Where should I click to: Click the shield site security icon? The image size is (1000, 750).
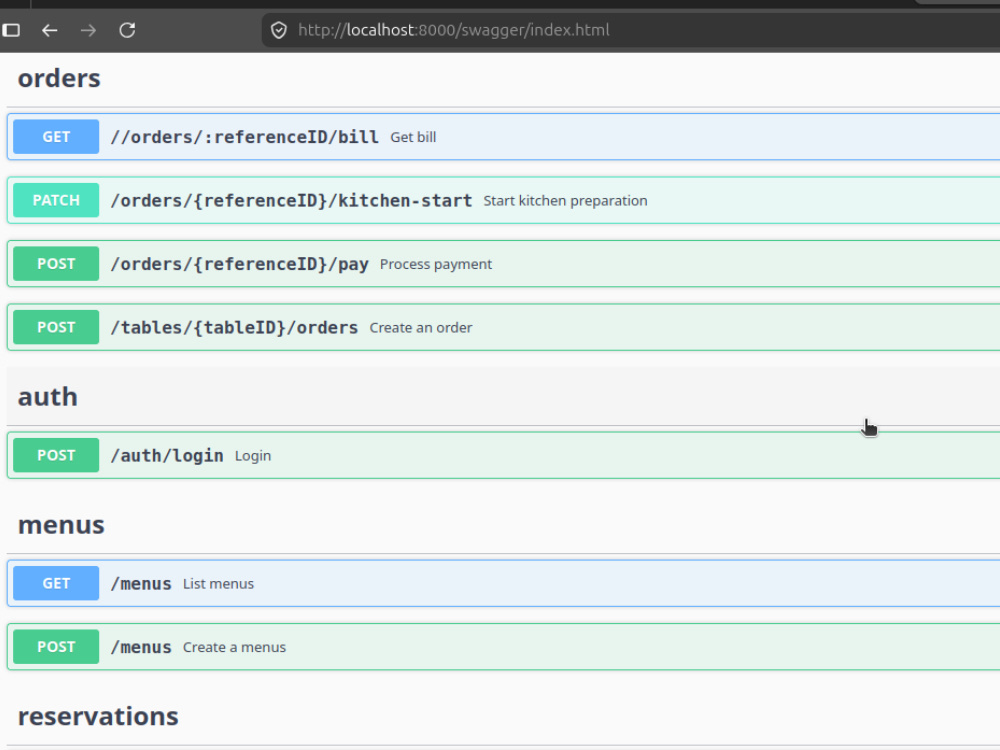click(279, 30)
